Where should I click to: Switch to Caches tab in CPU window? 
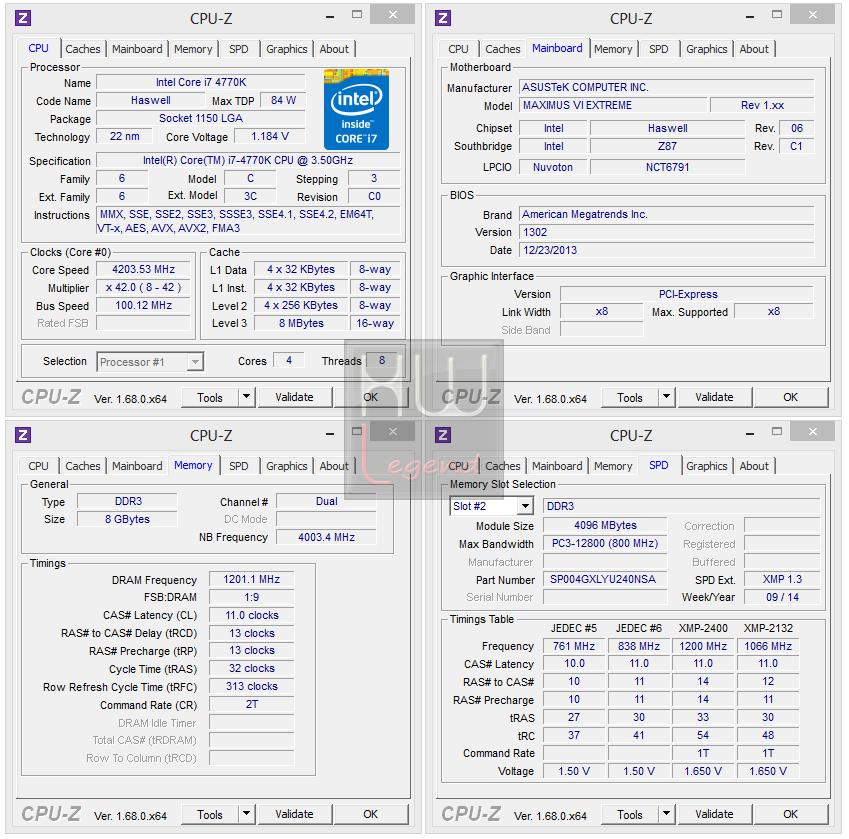point(83,49)
